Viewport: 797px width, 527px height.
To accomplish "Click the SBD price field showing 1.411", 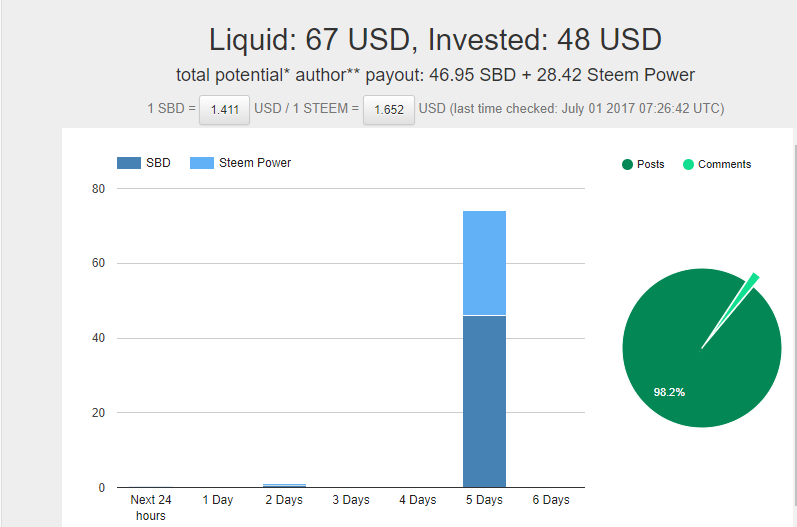I will tap(224, 109).
